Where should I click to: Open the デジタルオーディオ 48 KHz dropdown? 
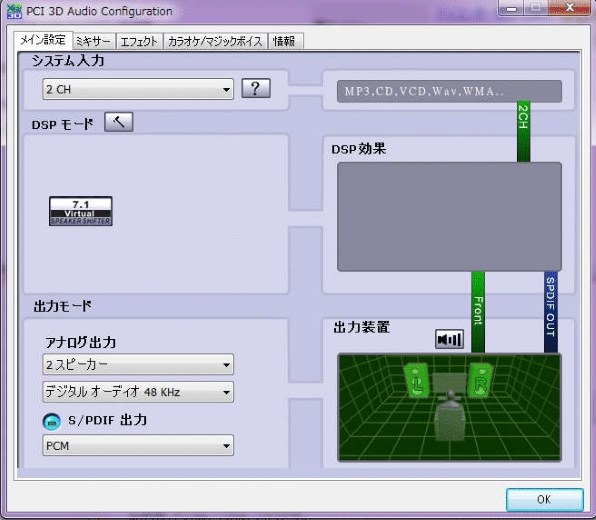pos(138,392)
